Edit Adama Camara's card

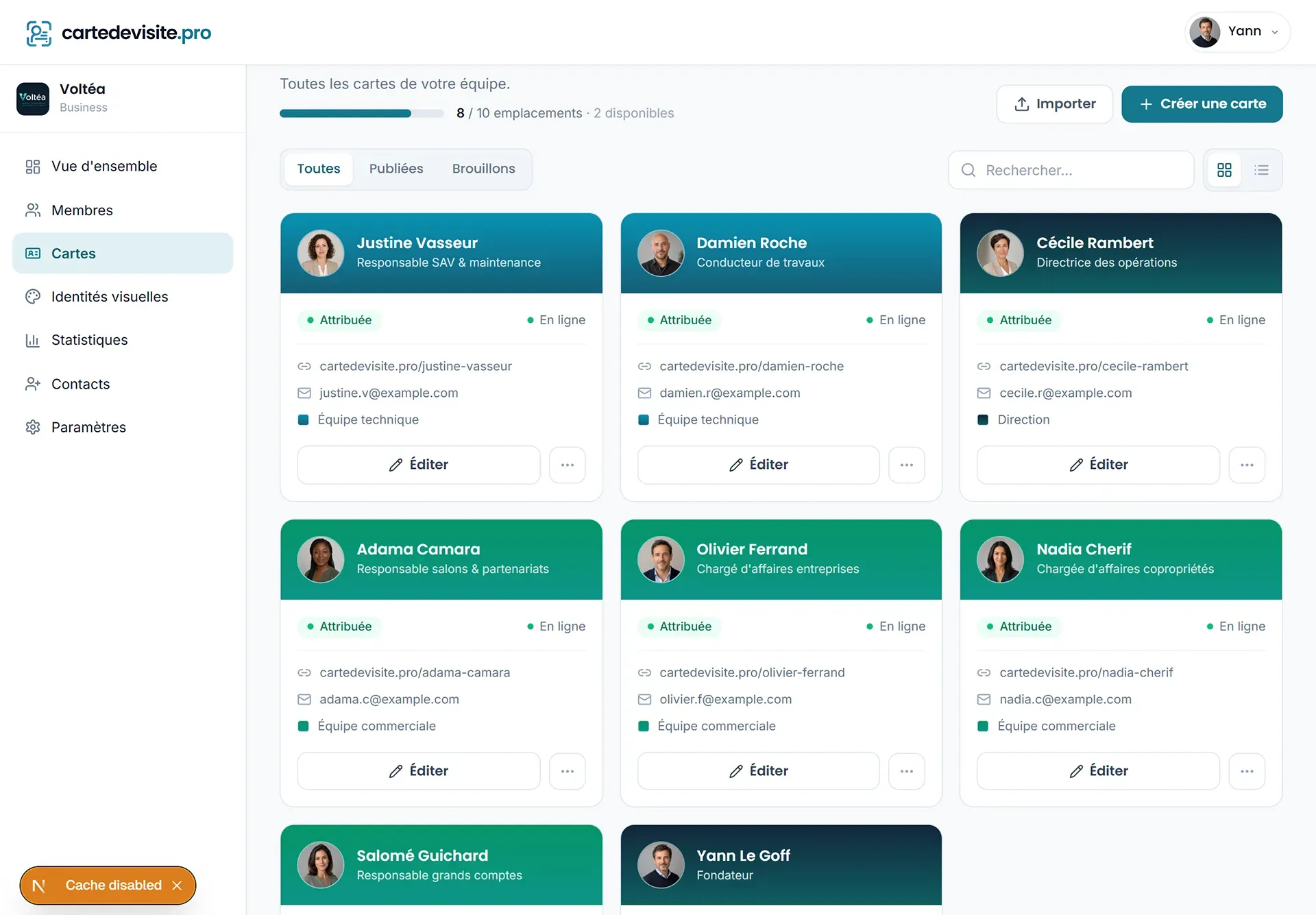[419, 771]
